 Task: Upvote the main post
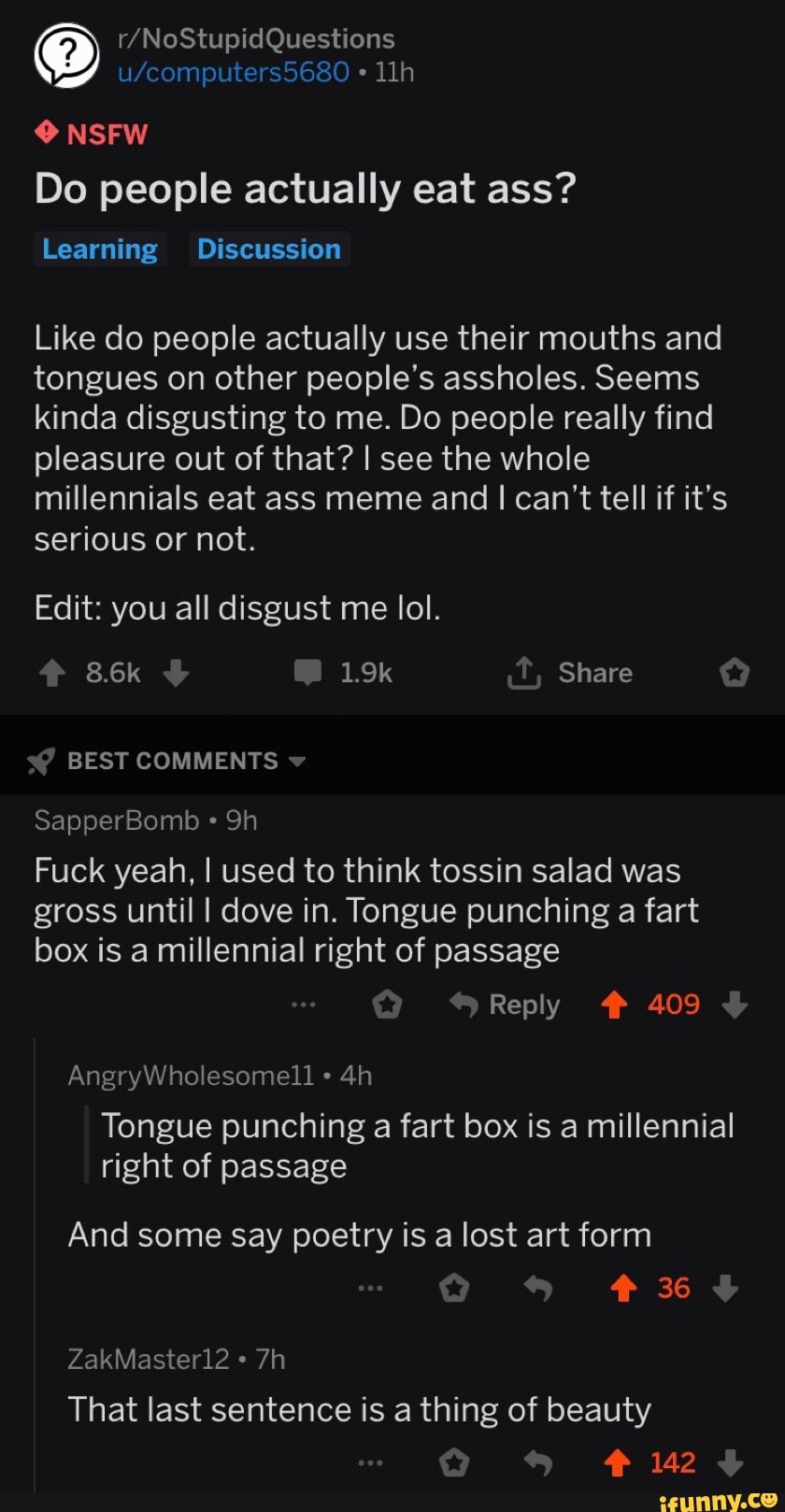52,674
